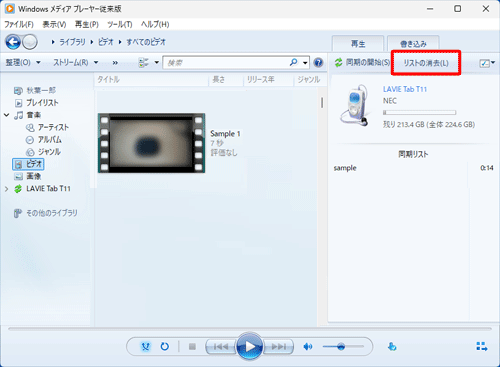Click the Next track button
Screen dimensions: 500x367
279,347
